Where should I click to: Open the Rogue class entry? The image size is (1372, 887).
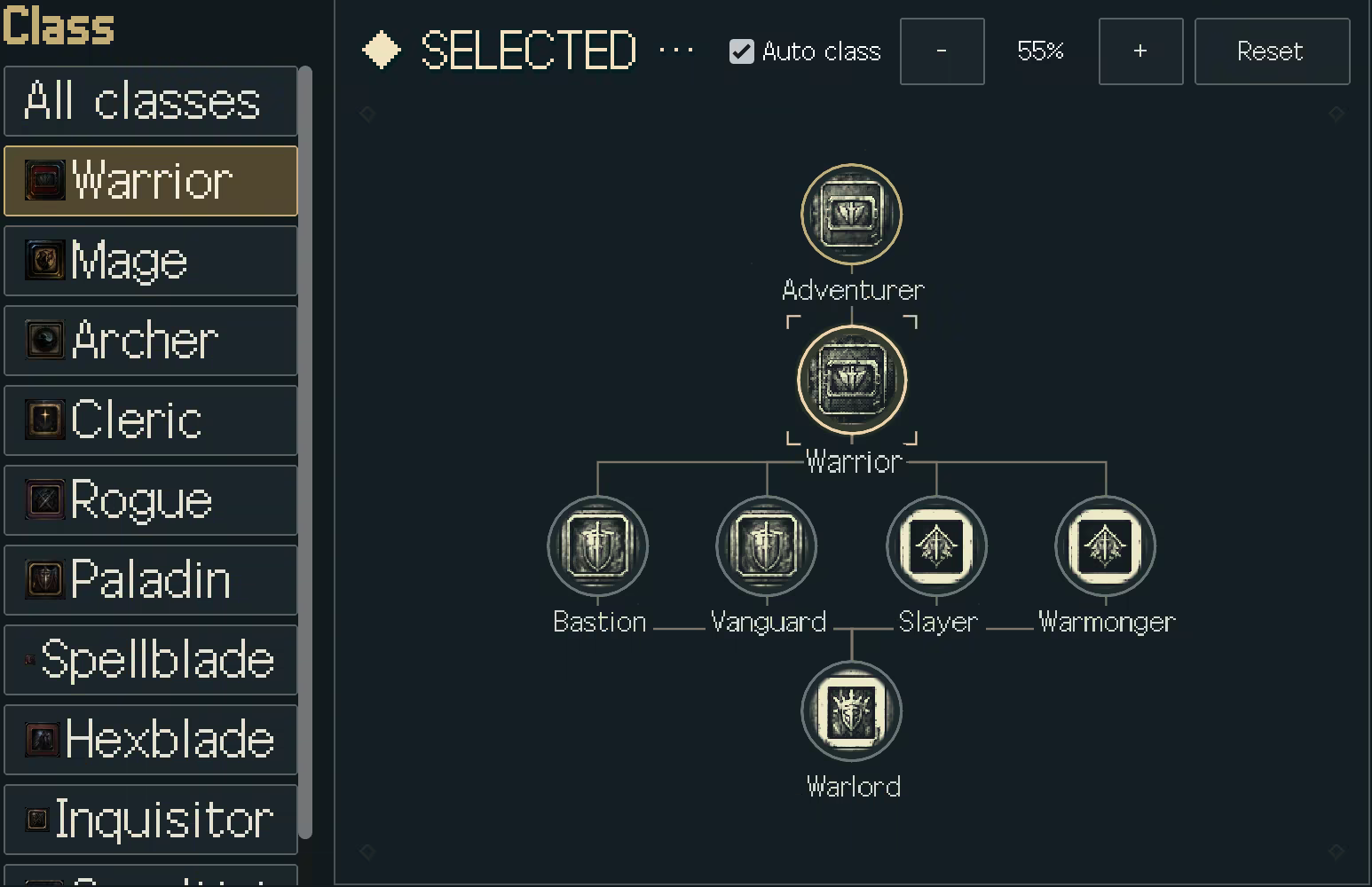[x=151, y=500]
